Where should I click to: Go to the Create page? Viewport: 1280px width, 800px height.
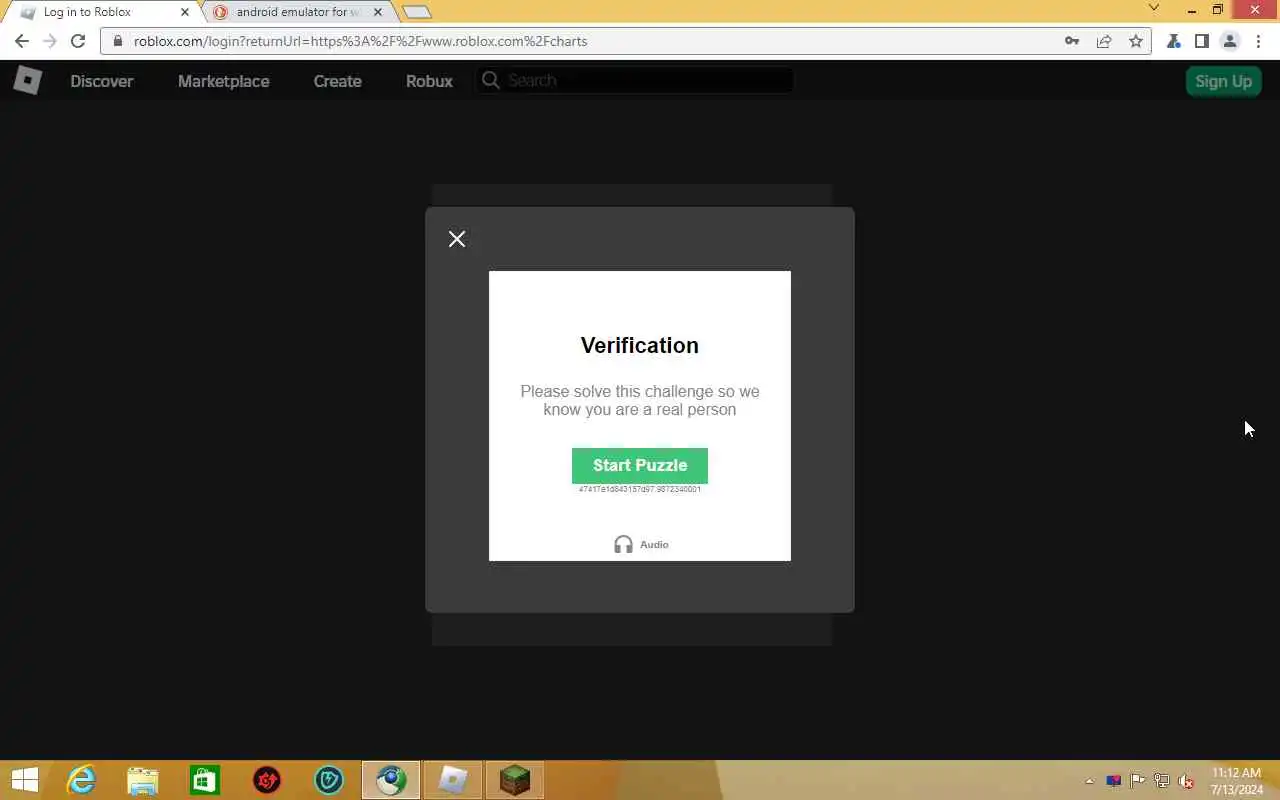337,81
